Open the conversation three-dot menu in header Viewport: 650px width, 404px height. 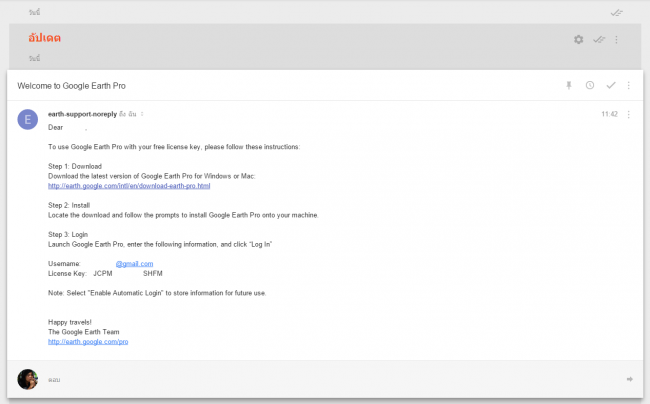[628, 86]
